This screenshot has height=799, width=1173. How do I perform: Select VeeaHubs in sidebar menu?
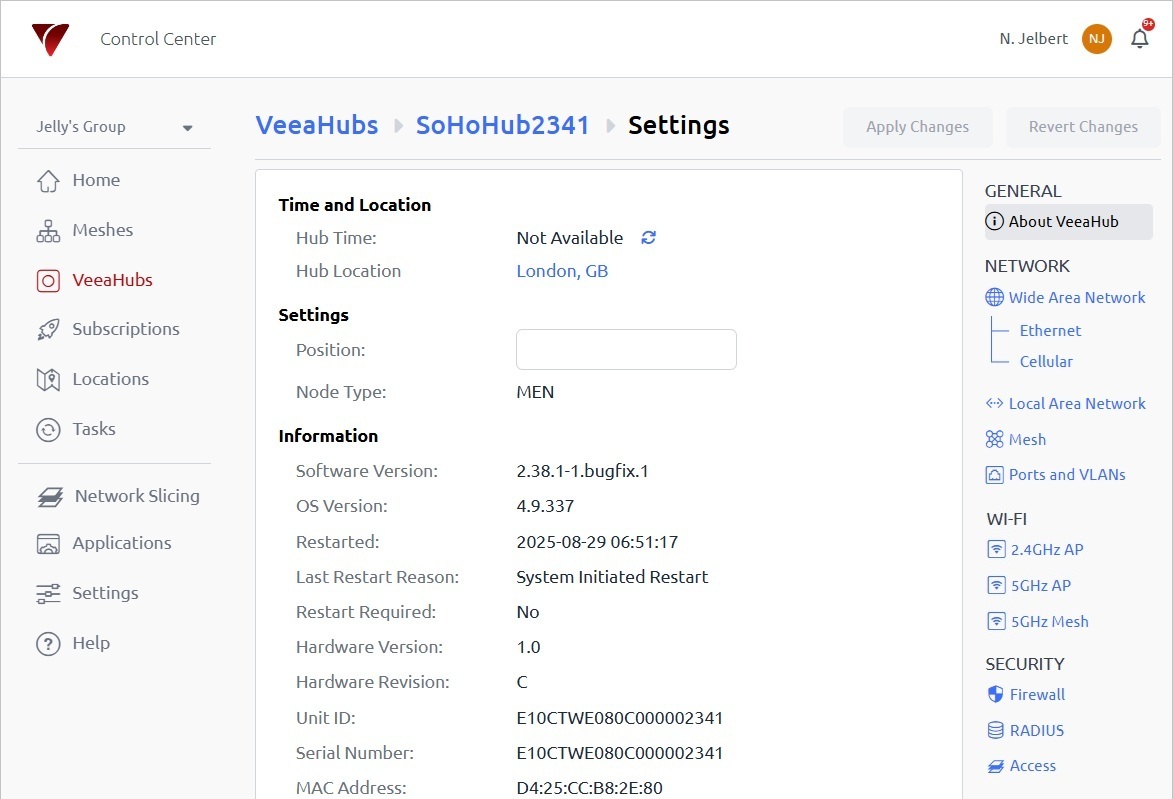click(x=112, y=281)
